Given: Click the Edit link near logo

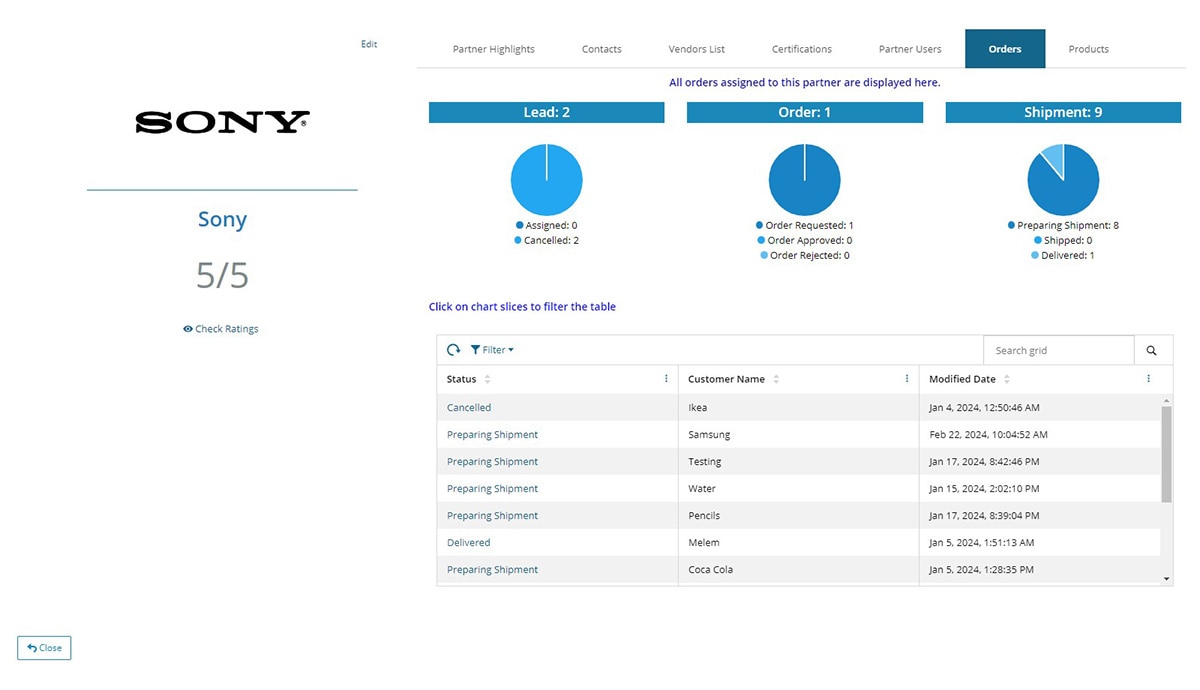Looking at the screenshot, I should pyautogui.click(x=369, y=44).
